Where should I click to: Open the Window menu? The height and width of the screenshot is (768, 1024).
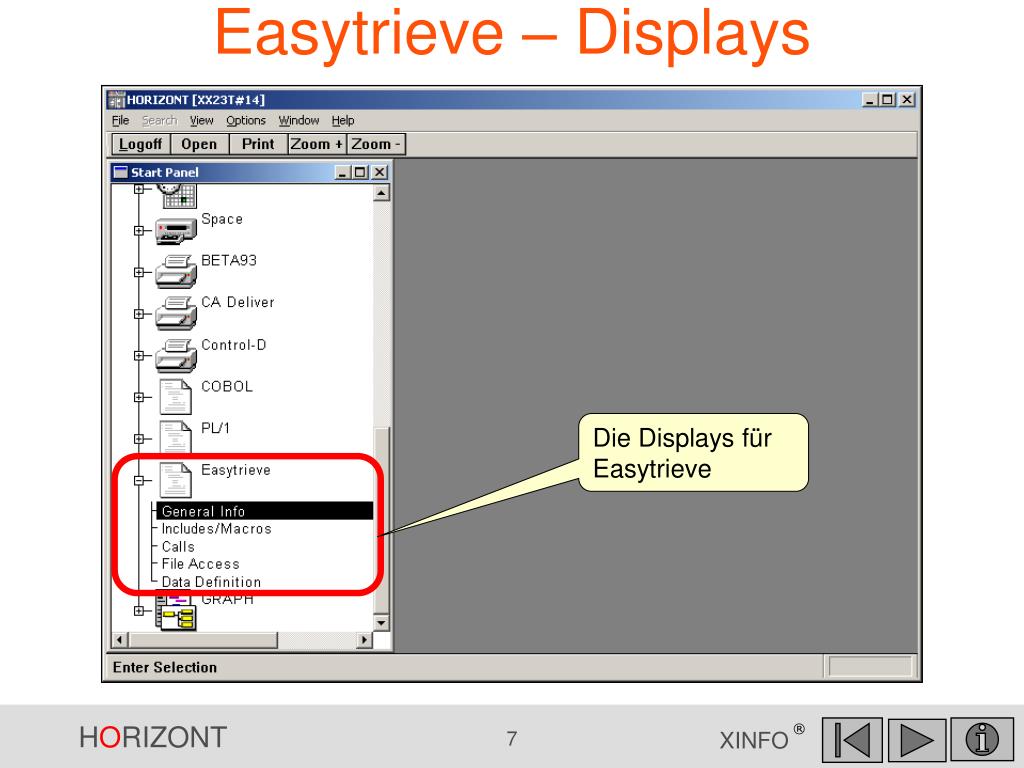[298, 121]
